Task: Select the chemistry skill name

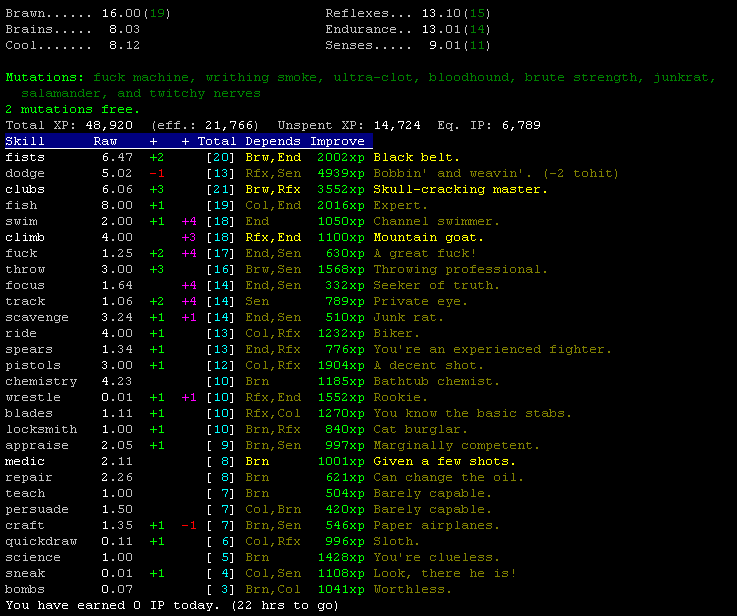Action: 41,381
